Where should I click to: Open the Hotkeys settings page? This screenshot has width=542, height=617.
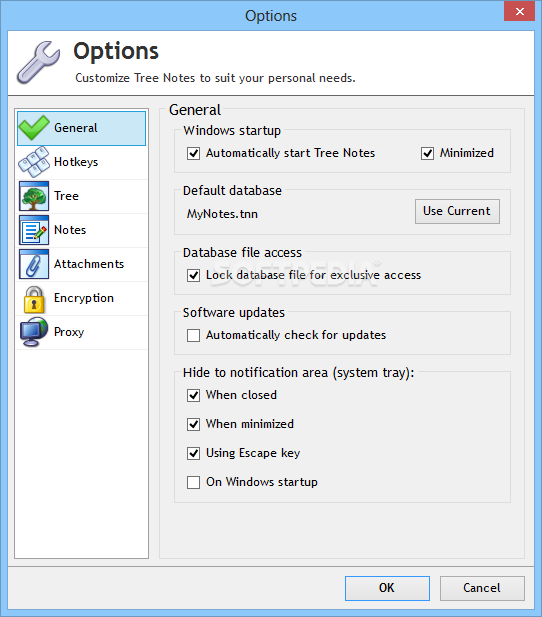(81, 162)
